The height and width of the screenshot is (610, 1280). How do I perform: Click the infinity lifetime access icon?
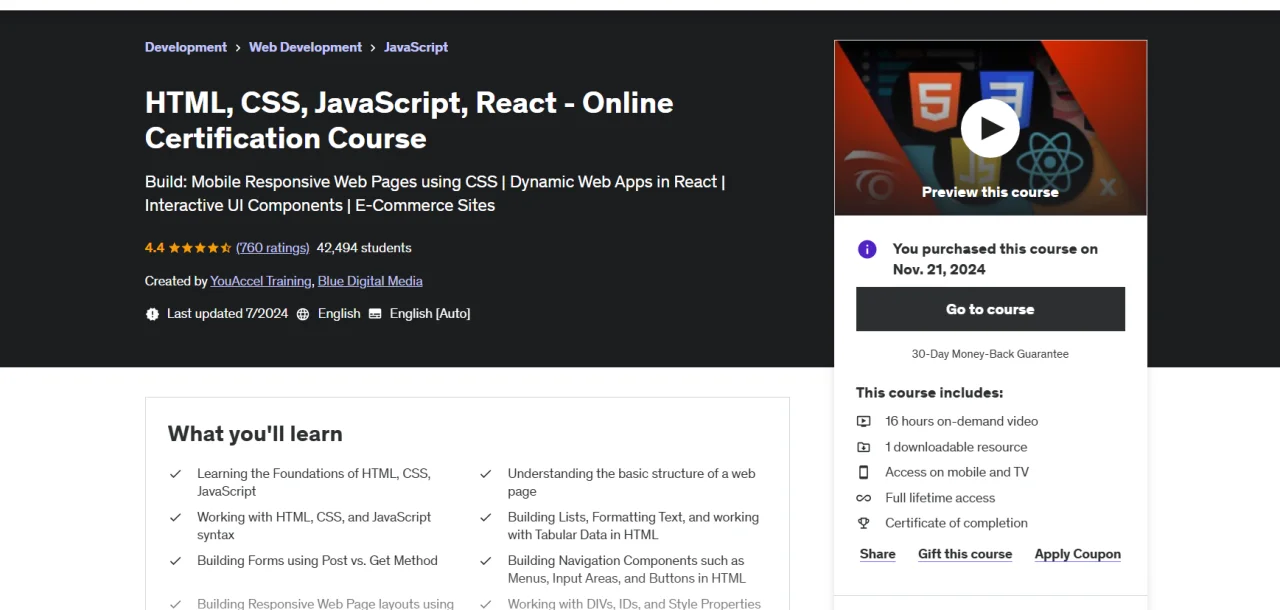864,498
